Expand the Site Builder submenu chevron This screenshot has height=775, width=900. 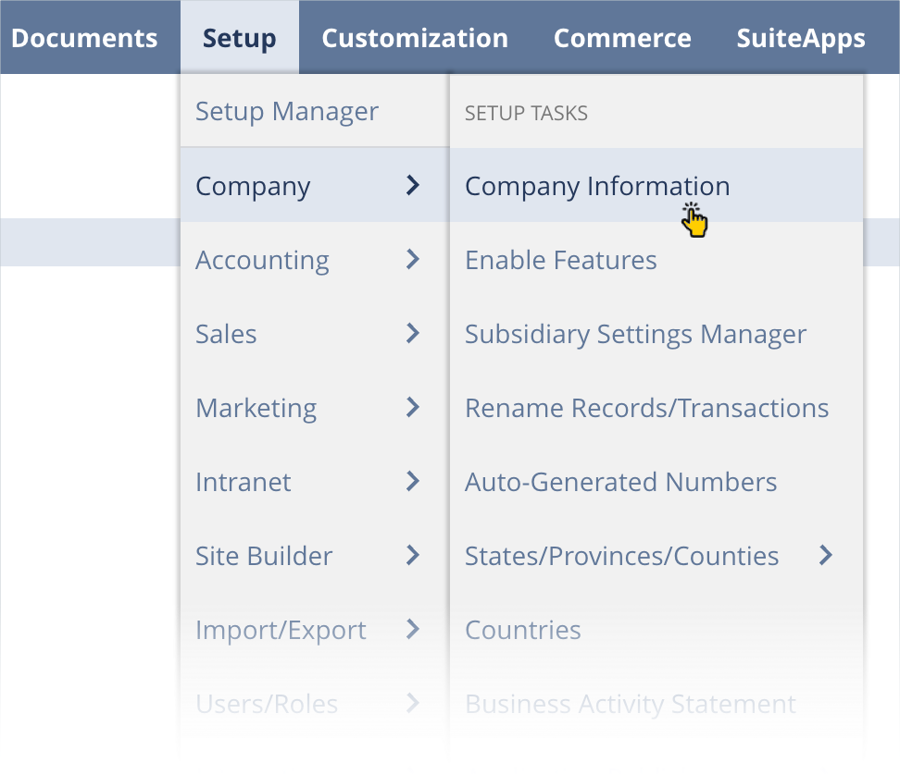tap(413, 555)
